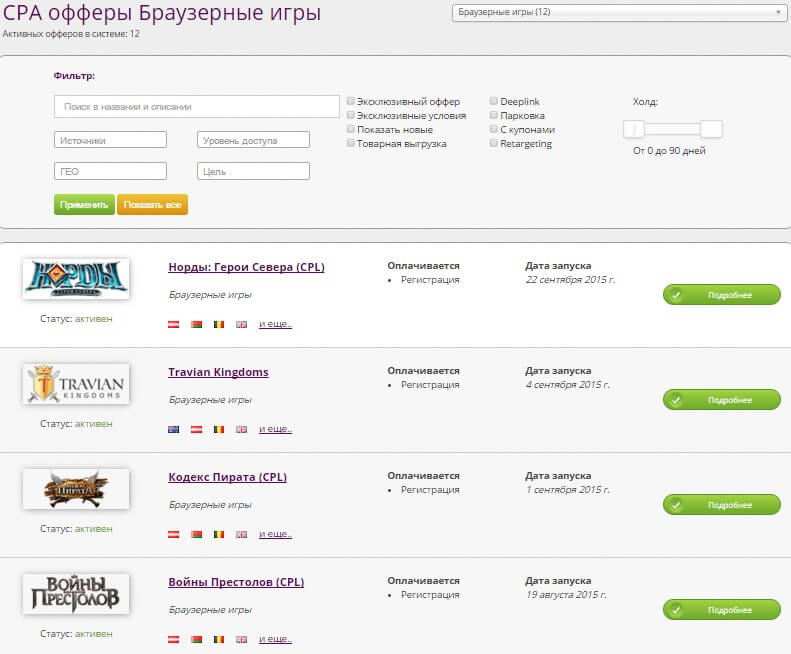Click the left handle of Холд slider
Image resolution: width=791 pixels, height=654 pixels.
[x=634, y=129]
